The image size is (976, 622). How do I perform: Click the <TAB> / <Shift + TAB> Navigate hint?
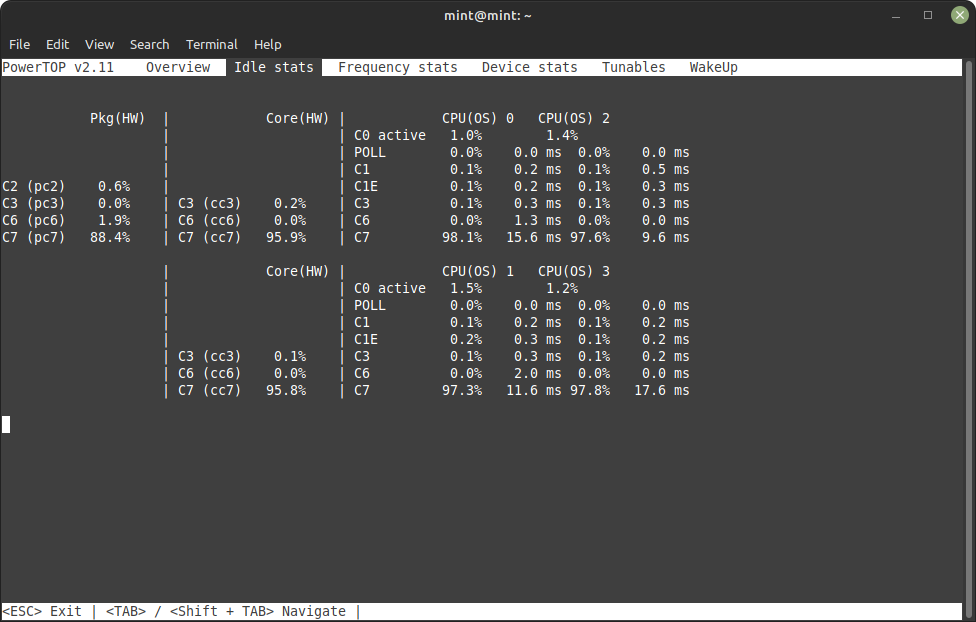225,611
